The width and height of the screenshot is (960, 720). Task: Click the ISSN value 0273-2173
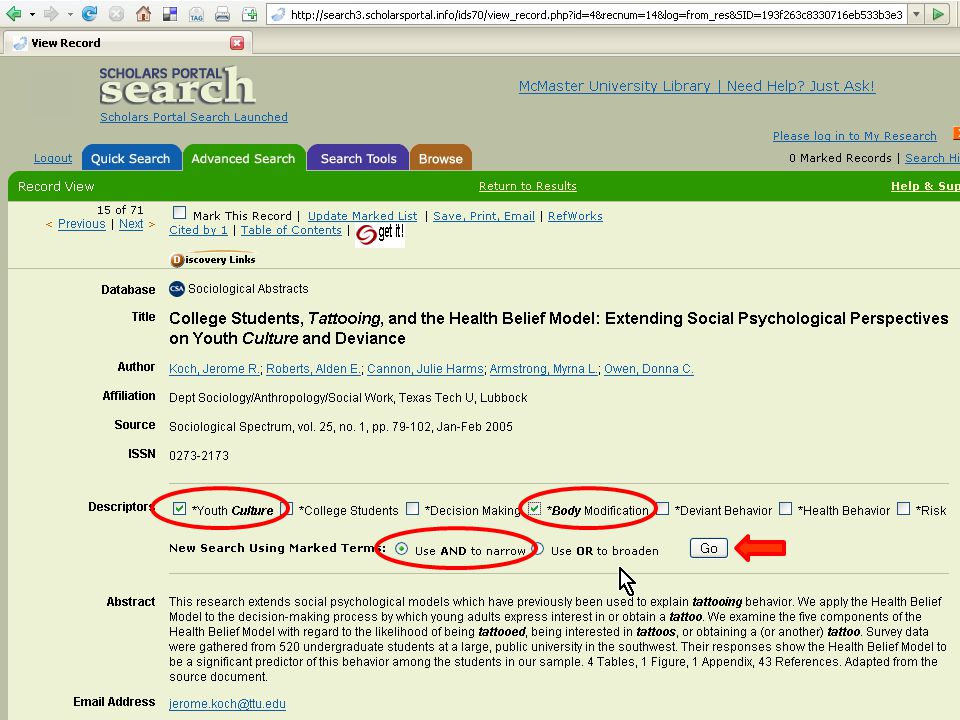pyautogui.click(x=199, y=456)
